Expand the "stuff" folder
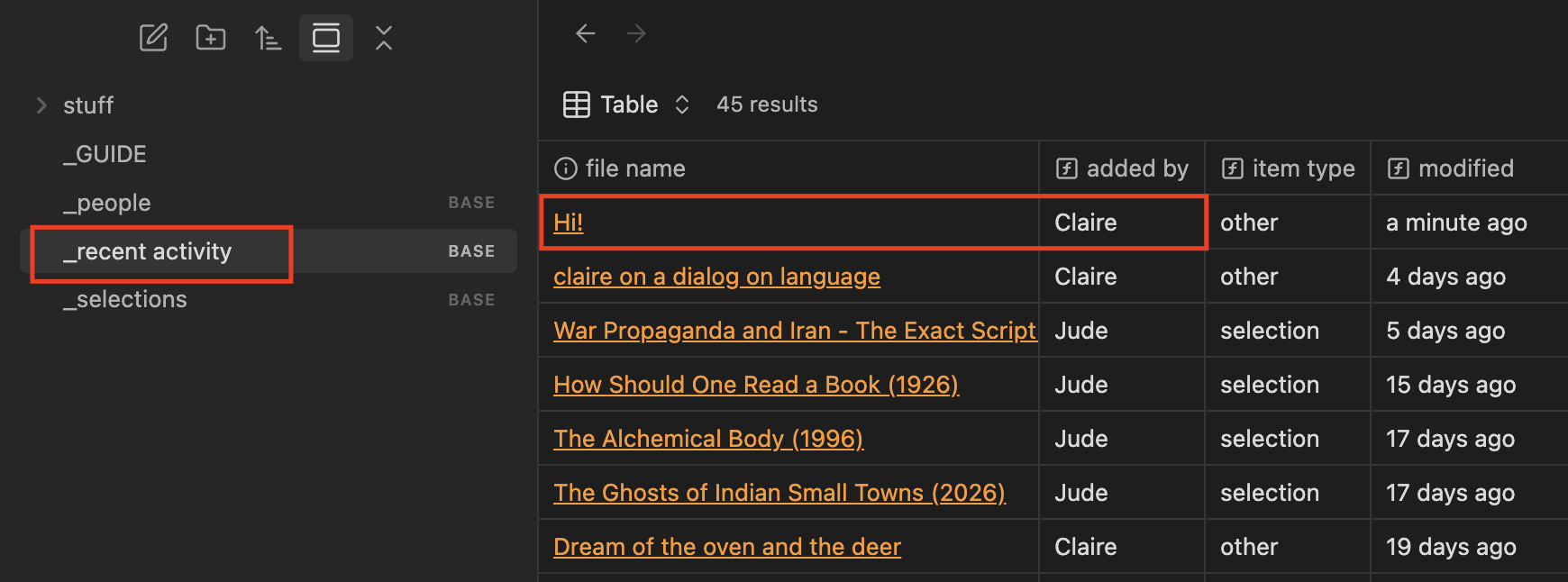Screen dimensions: 1568x582 tap(41, 105)
